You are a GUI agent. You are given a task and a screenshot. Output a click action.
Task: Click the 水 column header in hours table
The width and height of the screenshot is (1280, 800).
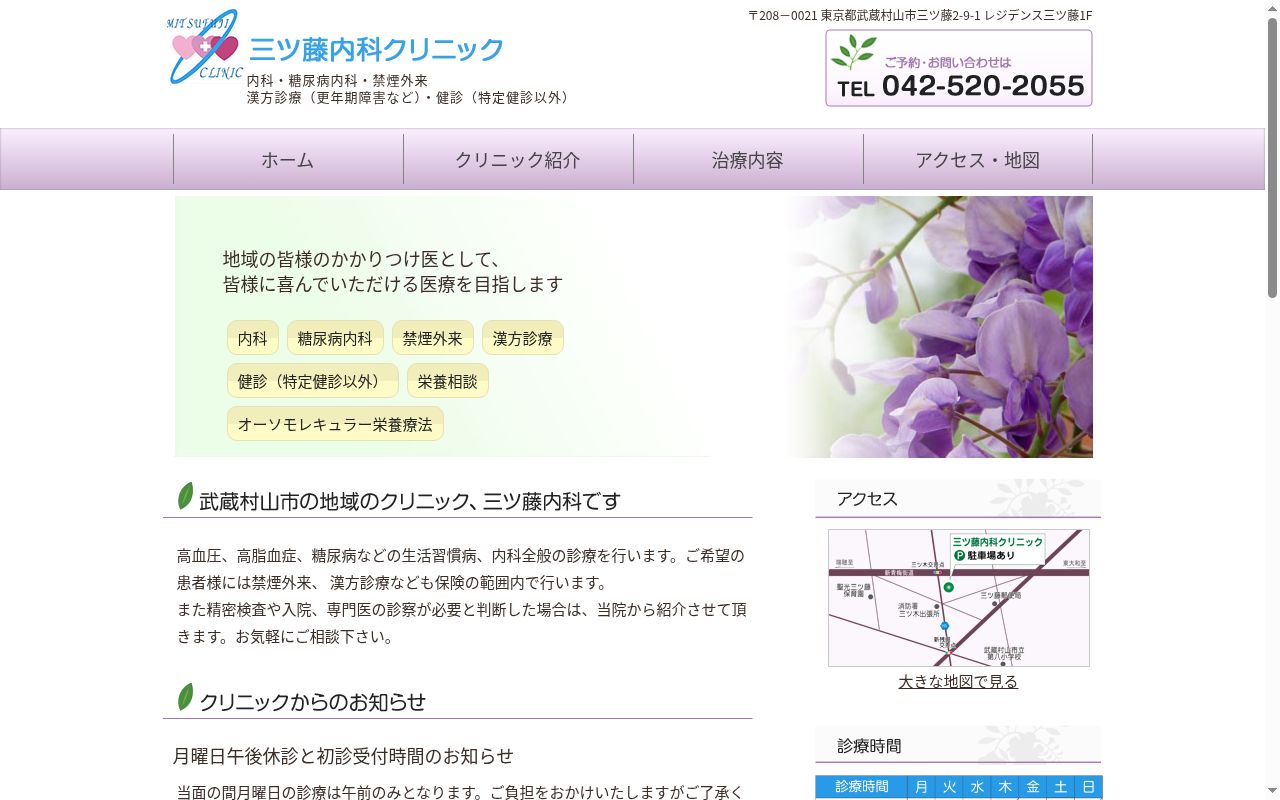(x=977, y=787)
